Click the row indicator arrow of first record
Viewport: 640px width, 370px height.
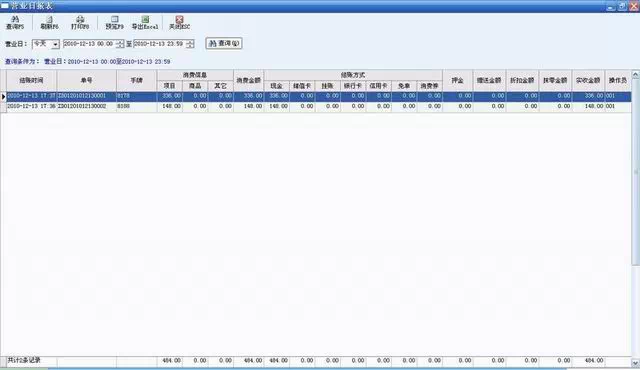click(3, 97)
